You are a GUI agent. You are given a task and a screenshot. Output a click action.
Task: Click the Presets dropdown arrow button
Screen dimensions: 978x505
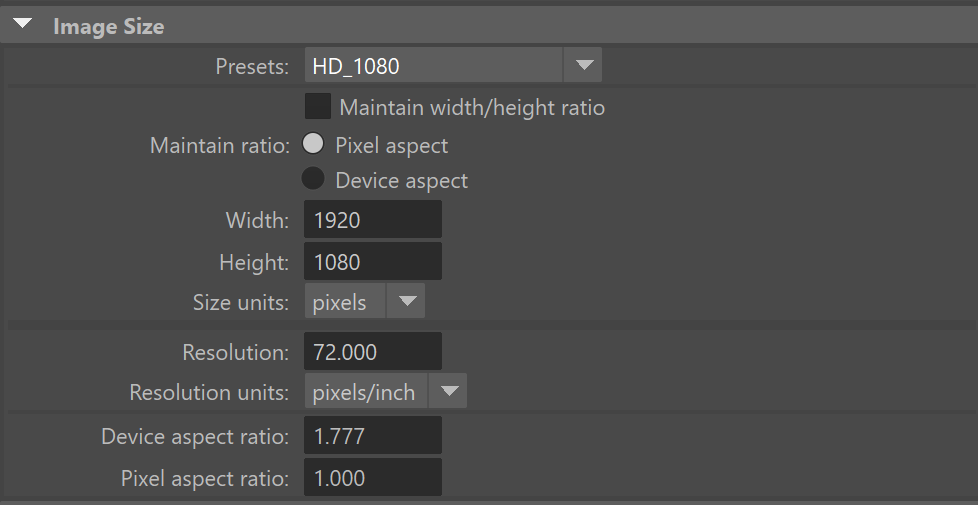tap(583, 67)
